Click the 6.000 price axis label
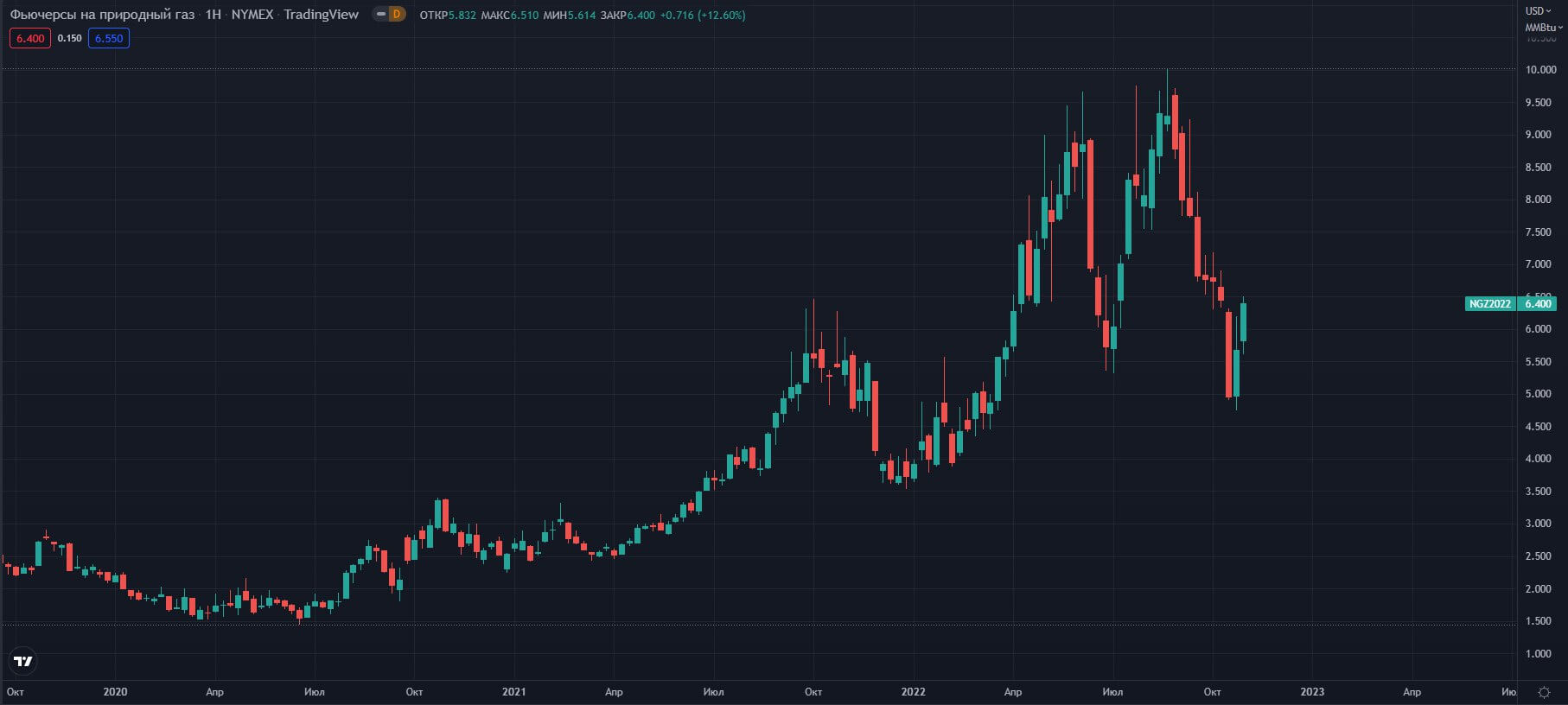The image size is (1568, 705). (x=1539, y=329)
